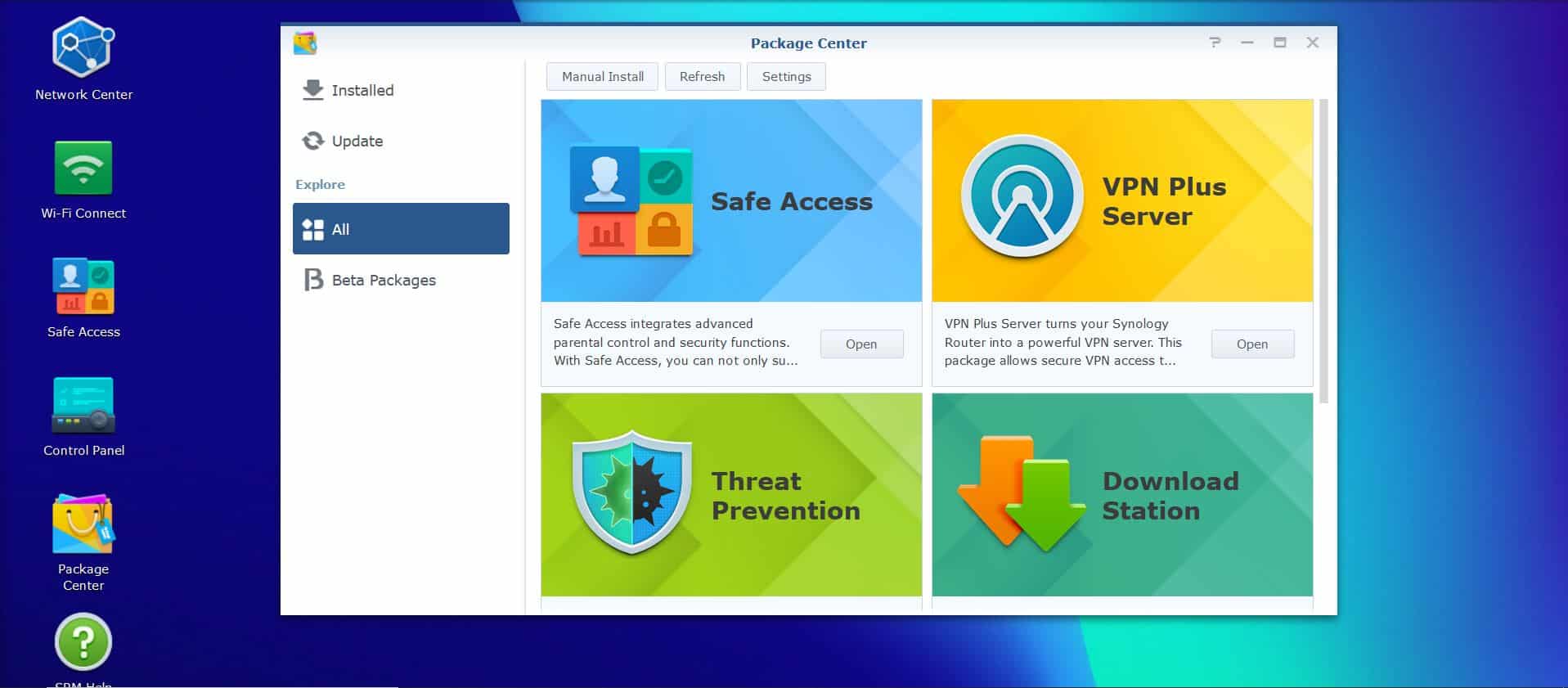The width and height of the screenshot is (1568, 688).
Task: Click the Safe Access banner title
Action: click(792, 201)
